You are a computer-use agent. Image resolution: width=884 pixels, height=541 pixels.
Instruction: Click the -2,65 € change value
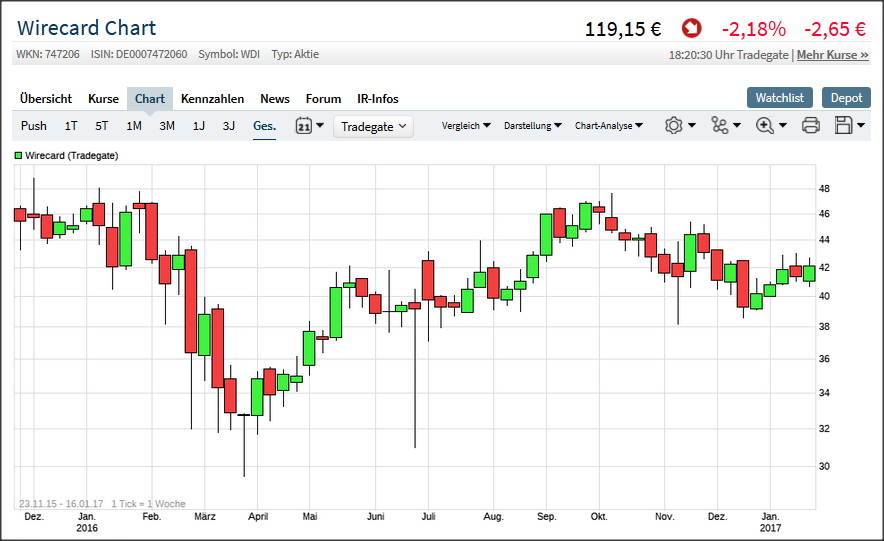pyautogui.click(x=835, y=29)
